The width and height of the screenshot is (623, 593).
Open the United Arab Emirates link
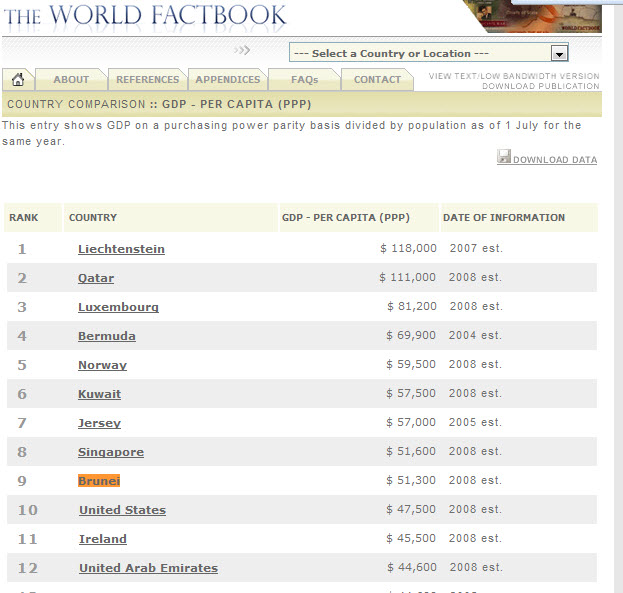pos(148,568)
